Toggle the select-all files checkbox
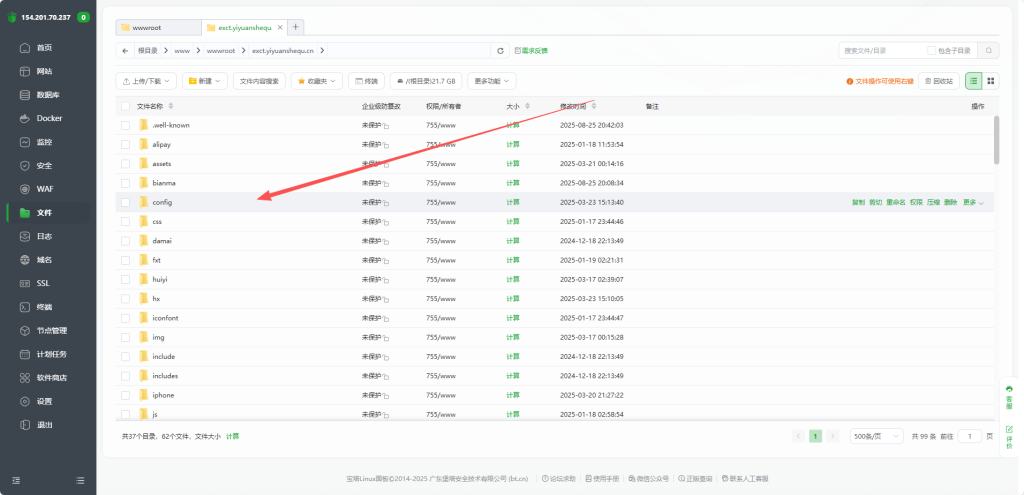Image resolution: width=1024 pixels, height=495 pixels. click(125, 106)
